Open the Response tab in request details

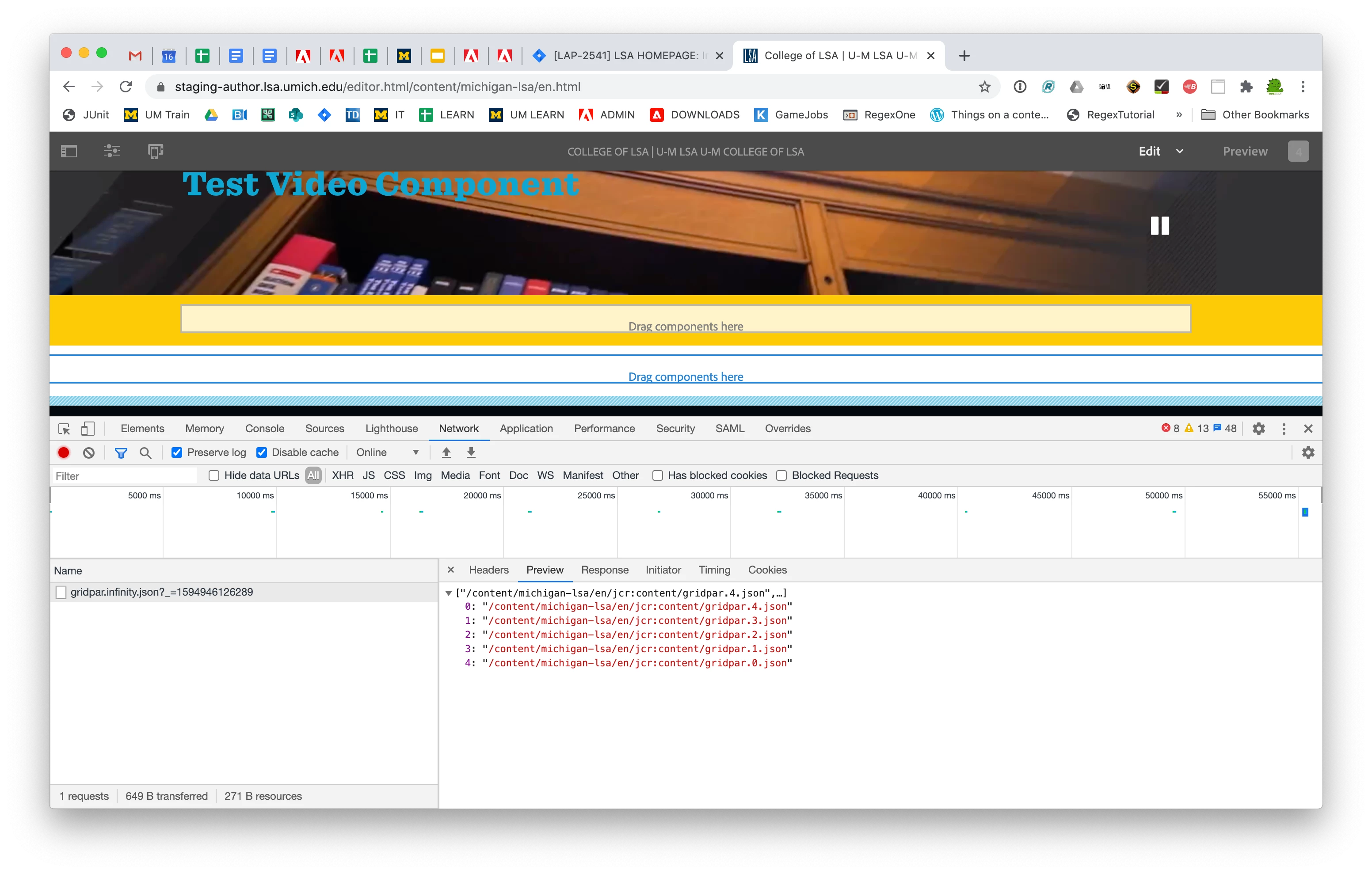point(605,570)
